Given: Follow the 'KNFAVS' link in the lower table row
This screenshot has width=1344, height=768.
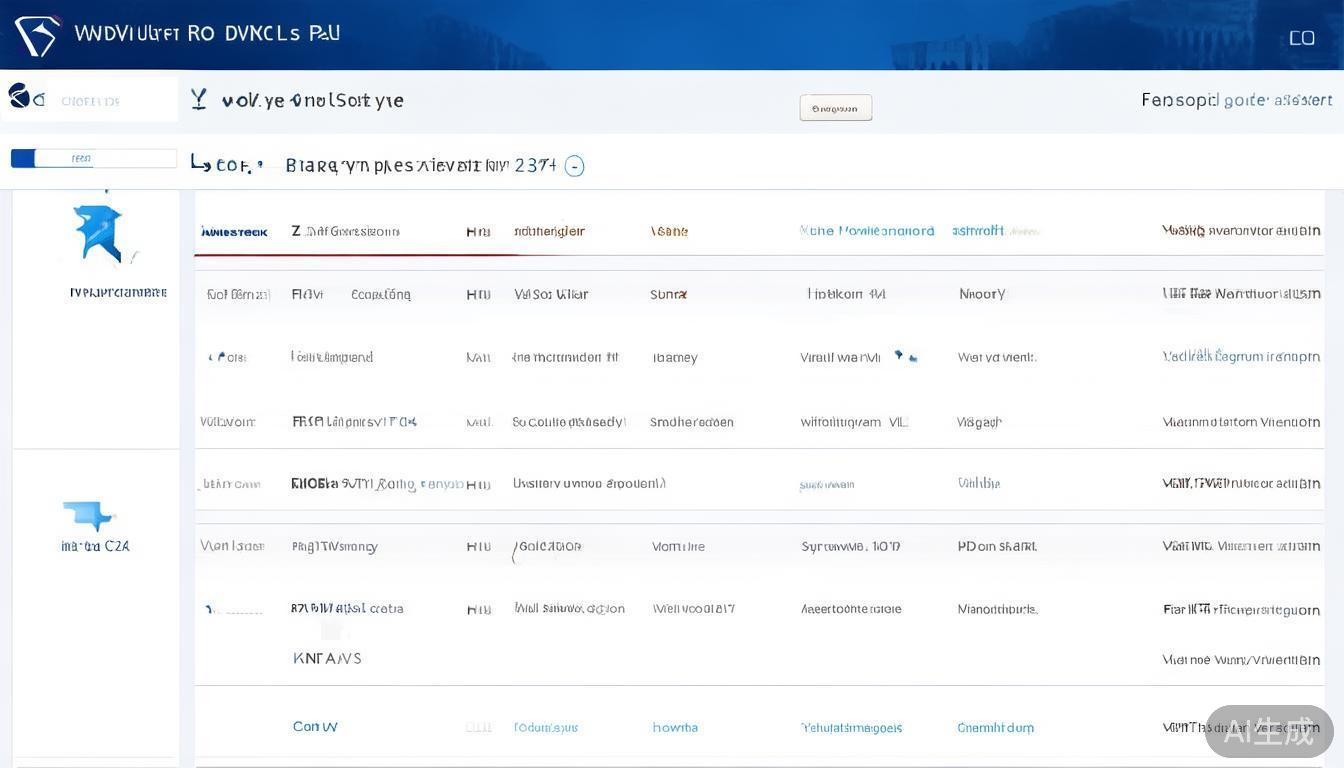Looking at the screenshot, I should click(327, 656).
